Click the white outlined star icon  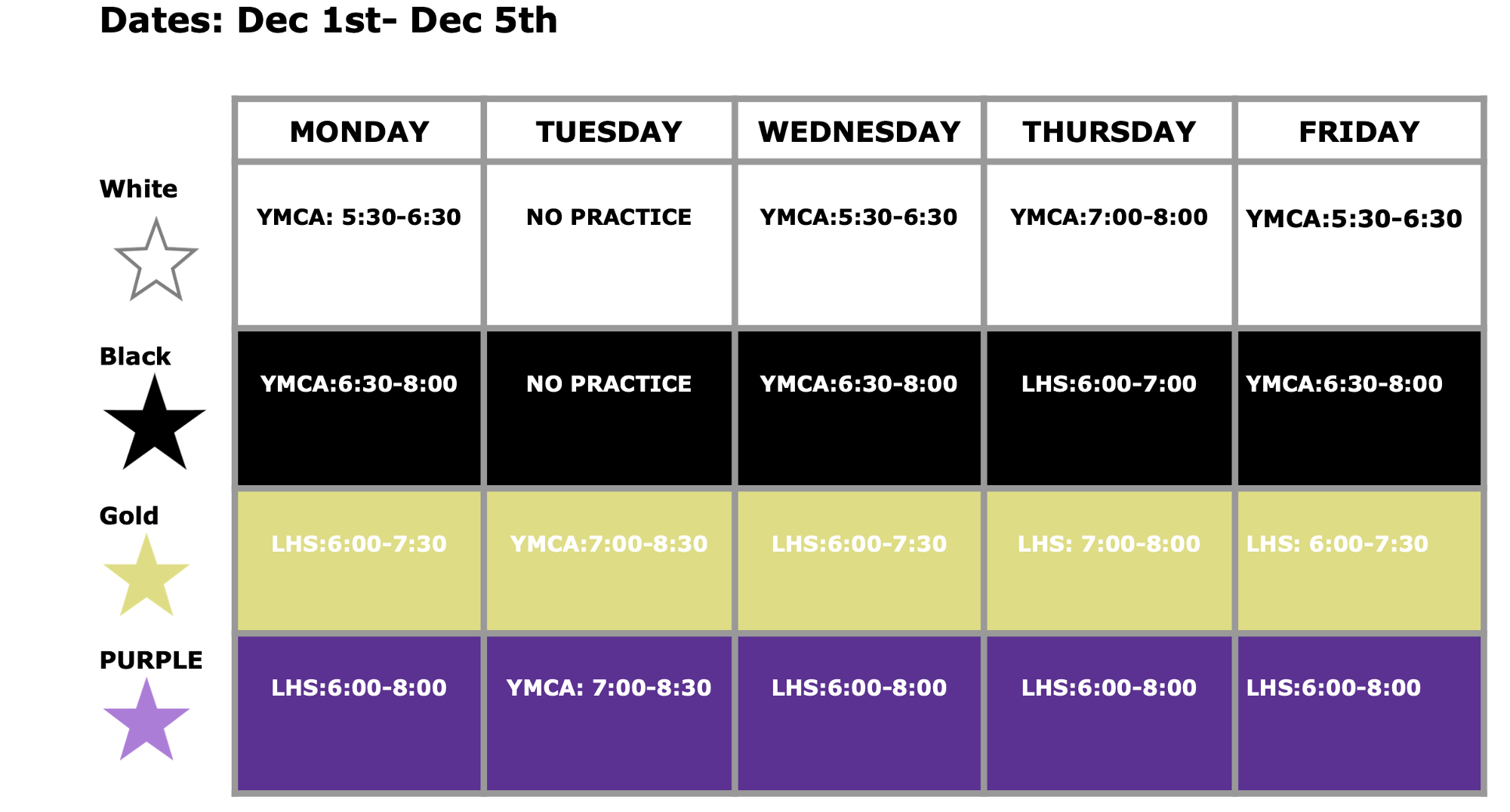pos(156,262)
